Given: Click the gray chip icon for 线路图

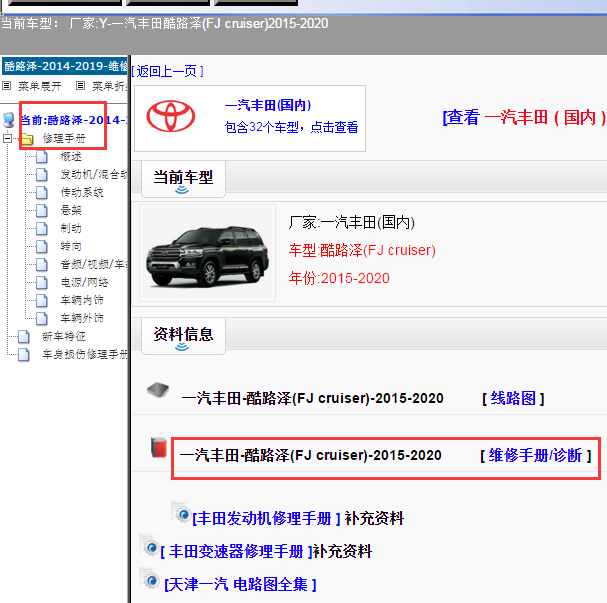Looking at the screenshot, I should pos(158,390).
